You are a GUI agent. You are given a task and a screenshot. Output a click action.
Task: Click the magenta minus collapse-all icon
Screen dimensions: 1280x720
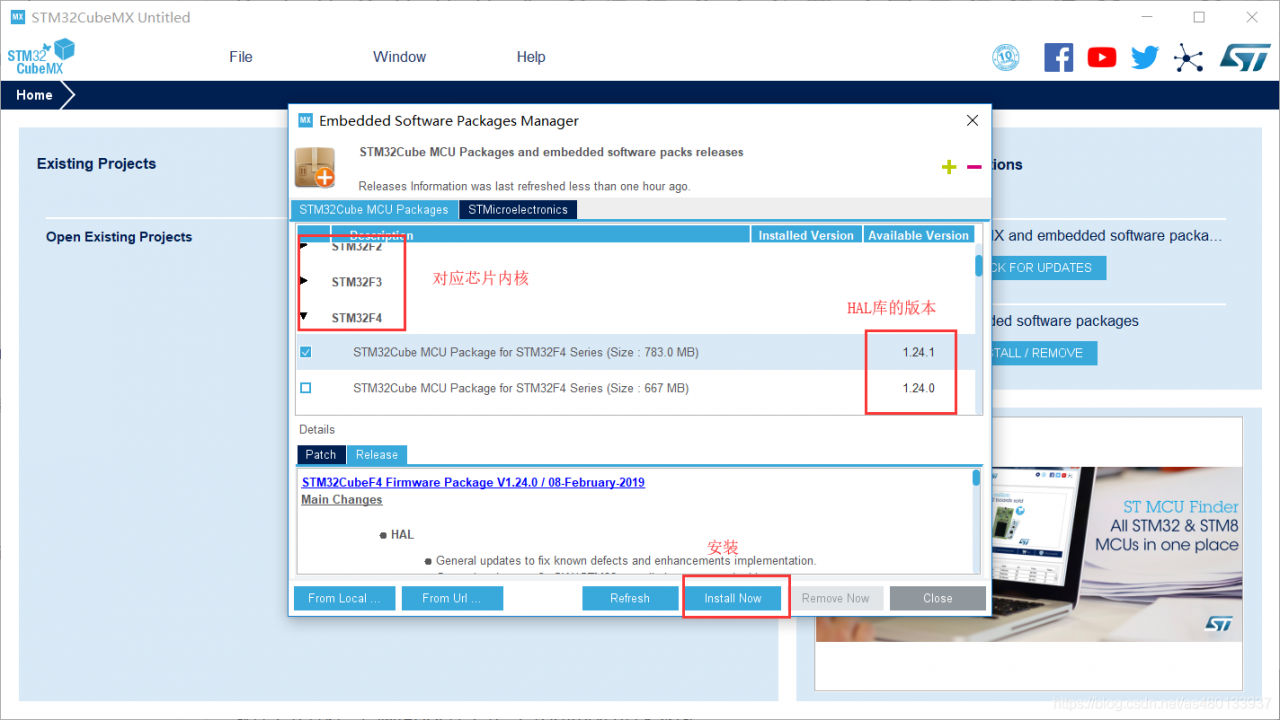pyautogui.click(x=974, y=167)
